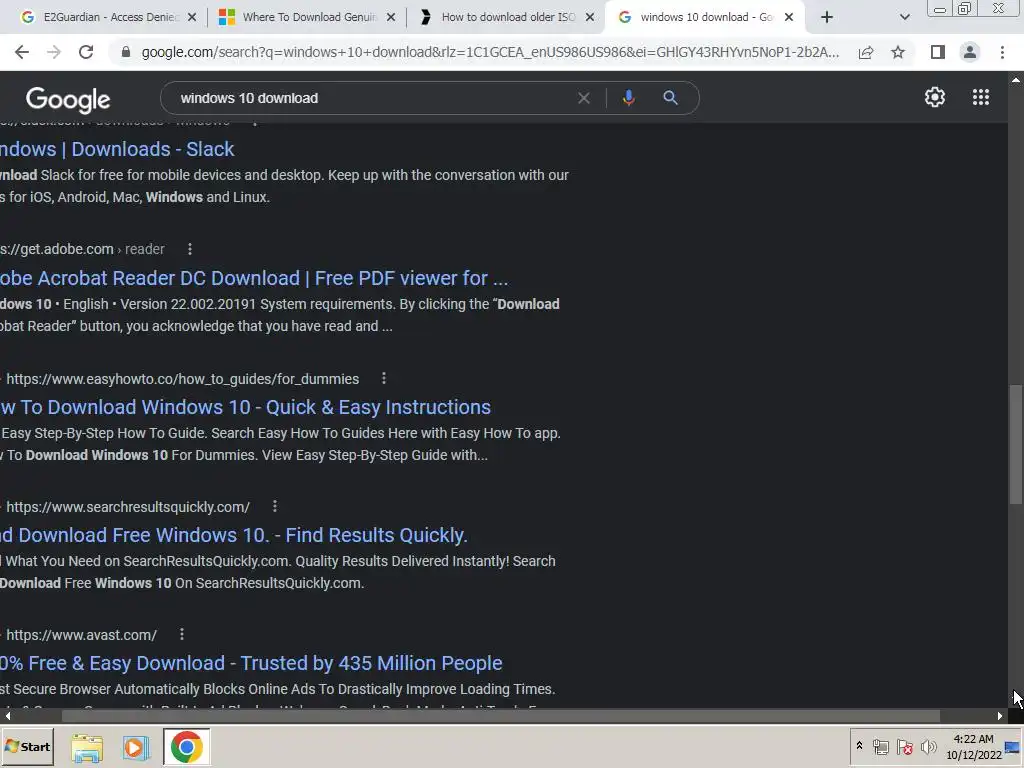Open the Chrome profile avatar menu
Screen dimensions: 1024x768
click(970, 52)
